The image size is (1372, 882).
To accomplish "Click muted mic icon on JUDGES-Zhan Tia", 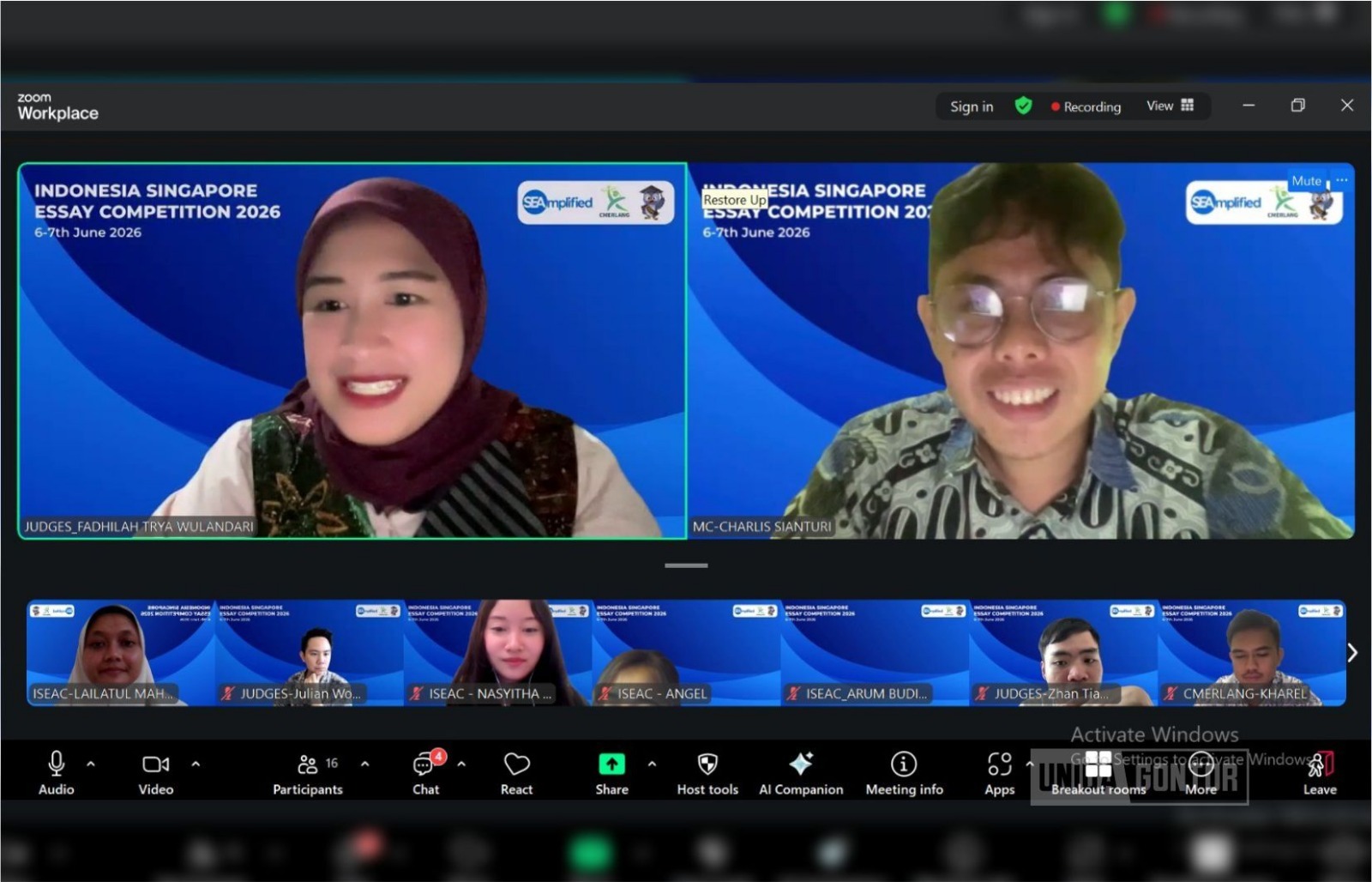I will point(983,693).
